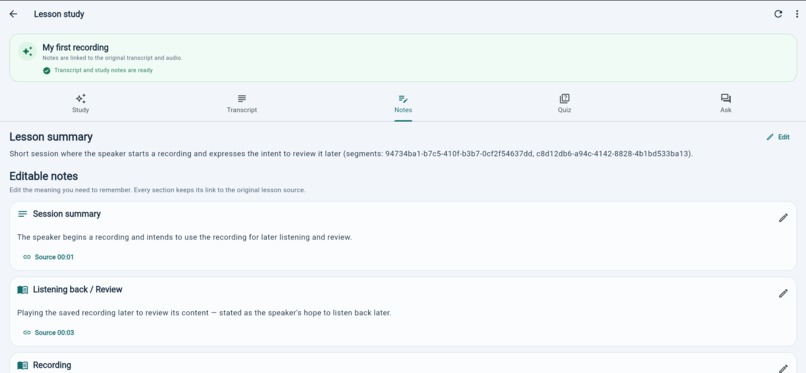Switch to the Transcript tab
This screenshot has width=806, height=373.
[242, 103]
